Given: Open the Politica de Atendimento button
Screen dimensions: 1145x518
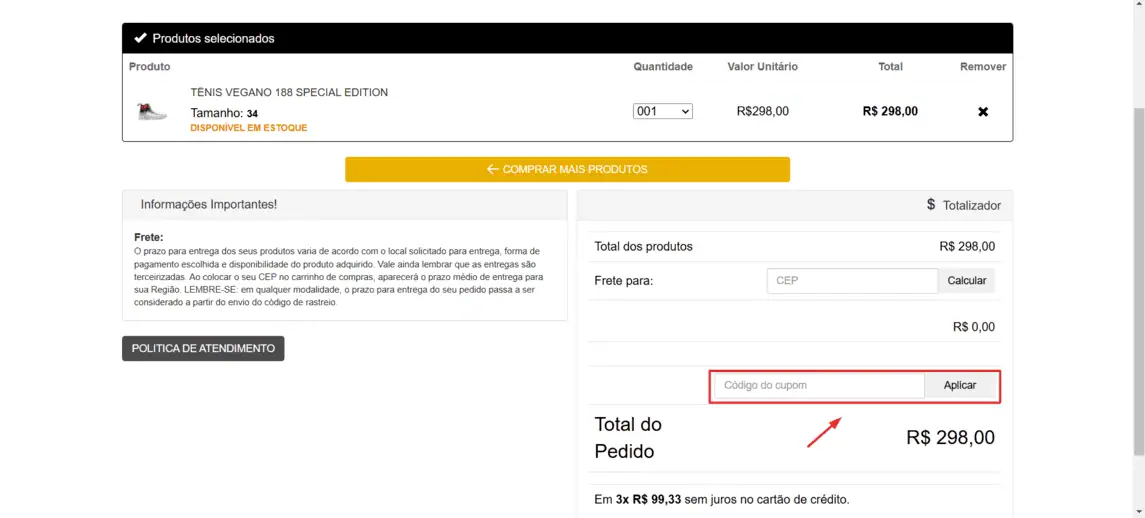Looking at the screenshot, I should tap(203, 348).
